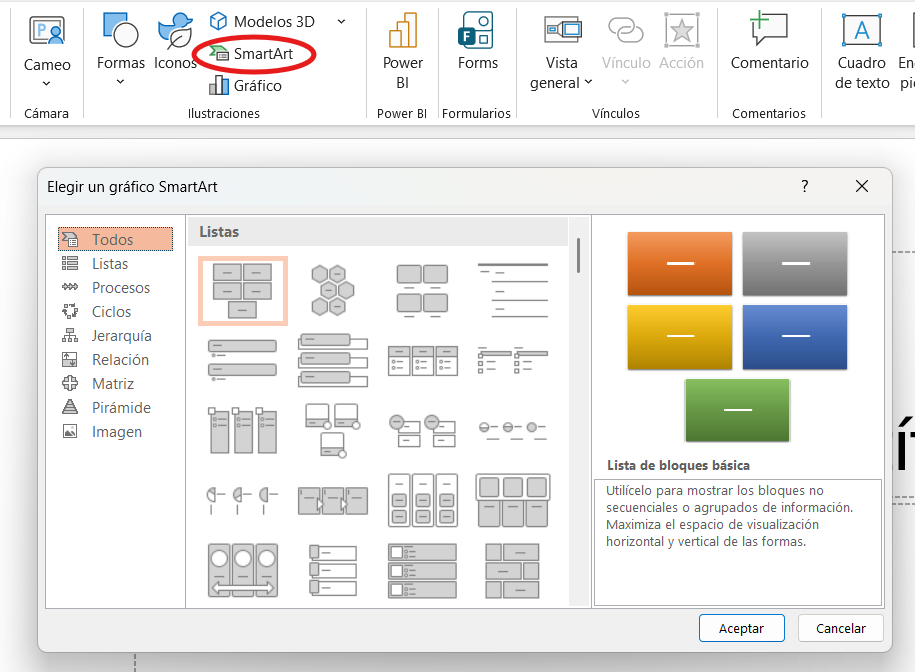
Task: Expand the Cameo dropdown arrow
Action: pyautogui.click(x=47, y=84)
